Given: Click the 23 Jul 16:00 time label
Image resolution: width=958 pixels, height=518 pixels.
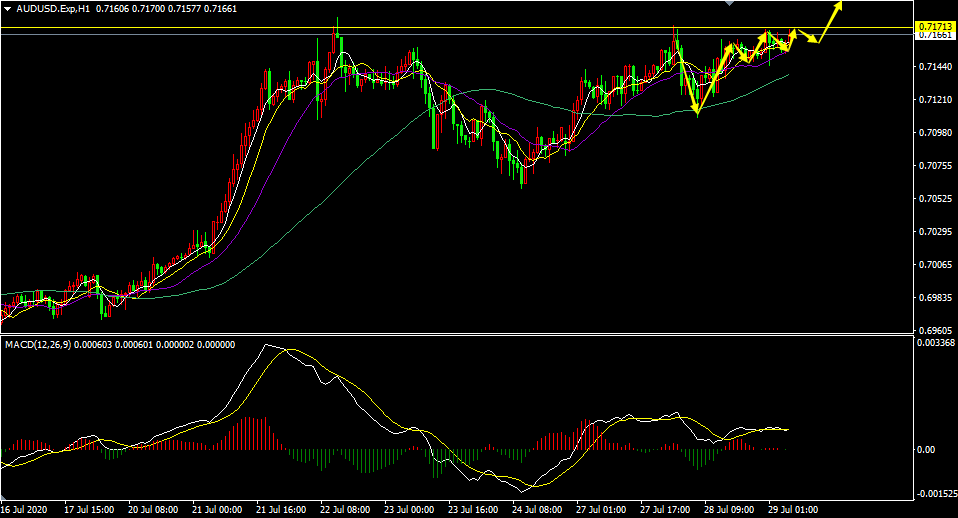Looking at the screenshot, I should pos(473,509).
